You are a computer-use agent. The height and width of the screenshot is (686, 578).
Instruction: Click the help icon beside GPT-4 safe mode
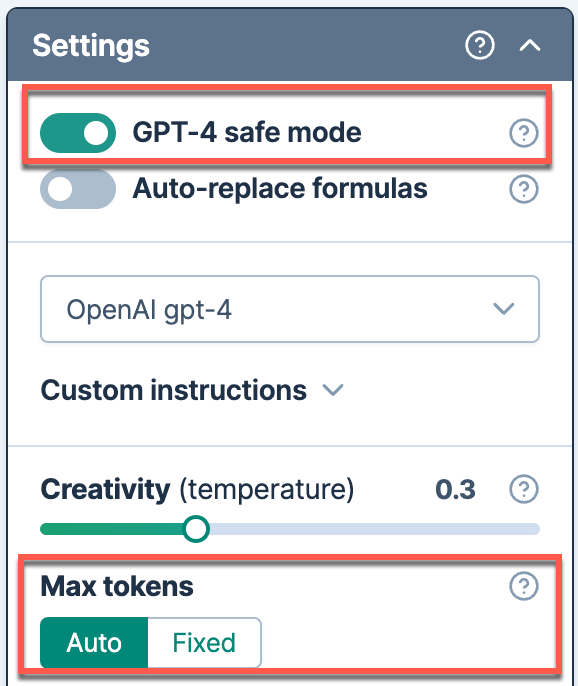tap(523, 133)
